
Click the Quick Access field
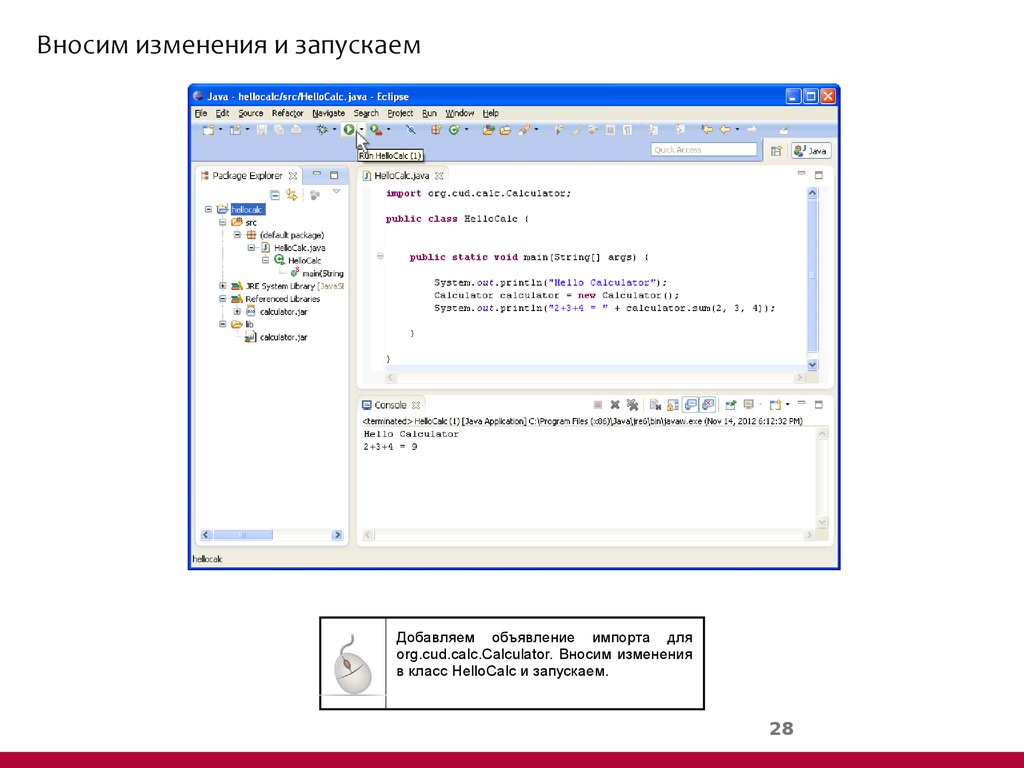click(x=703, y=148)
